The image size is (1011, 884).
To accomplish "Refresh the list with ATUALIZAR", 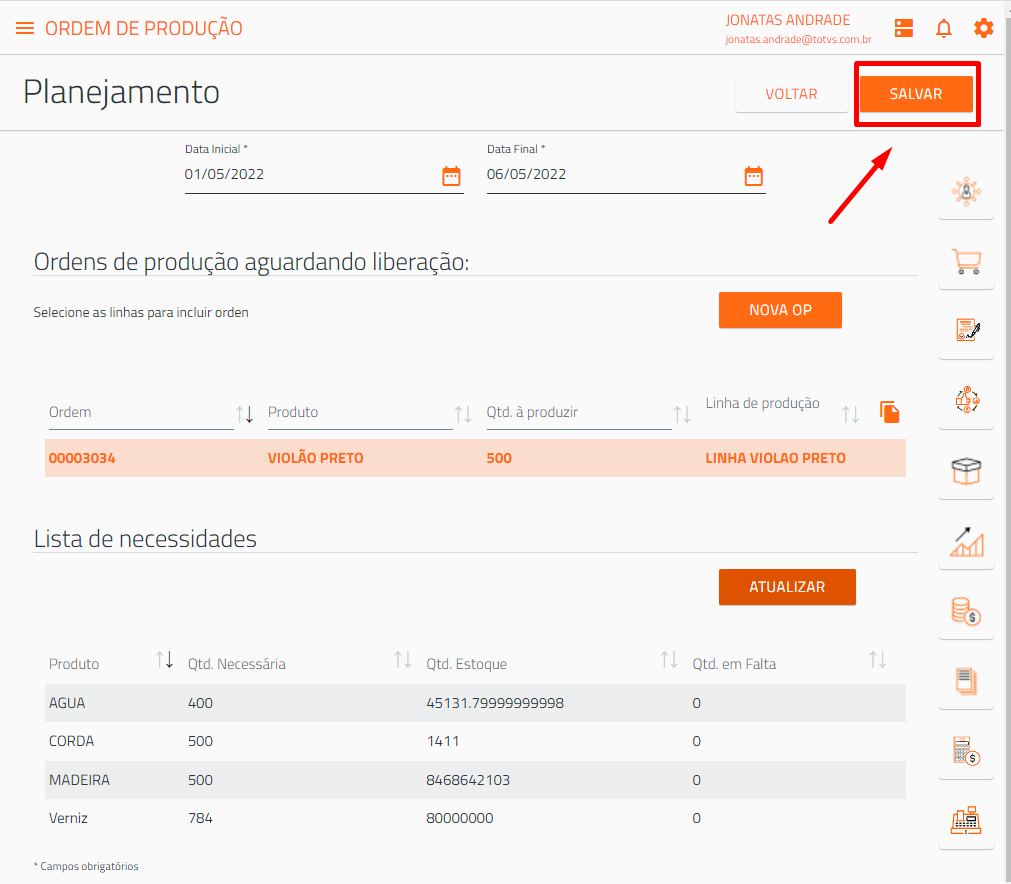I will [787, 587].
